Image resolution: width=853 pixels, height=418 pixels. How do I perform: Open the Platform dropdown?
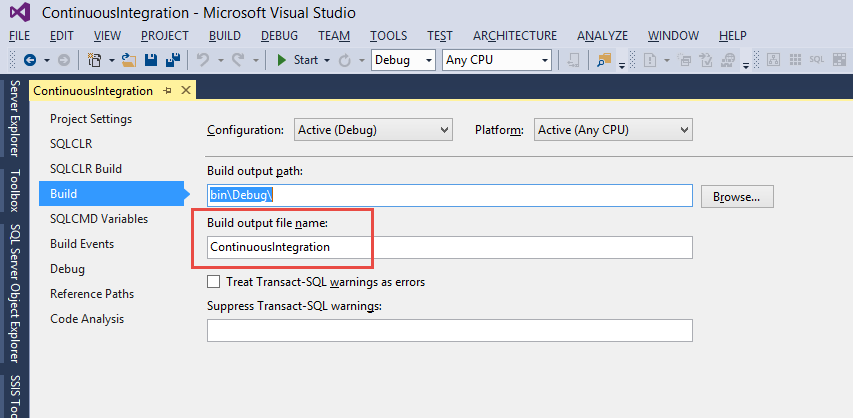[x=614, y=130]
